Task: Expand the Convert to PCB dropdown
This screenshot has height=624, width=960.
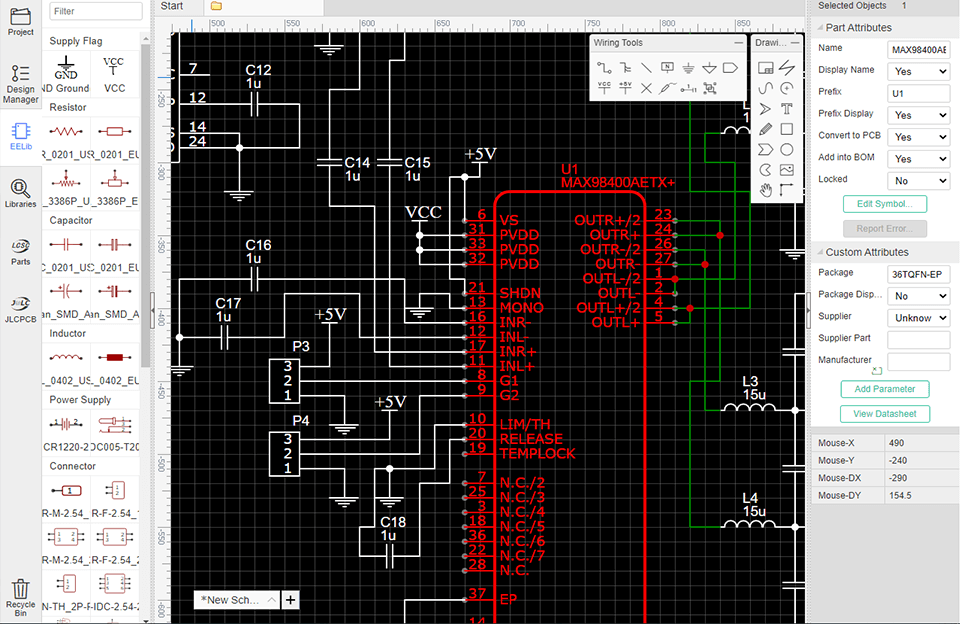Action: tap(918, 137)
